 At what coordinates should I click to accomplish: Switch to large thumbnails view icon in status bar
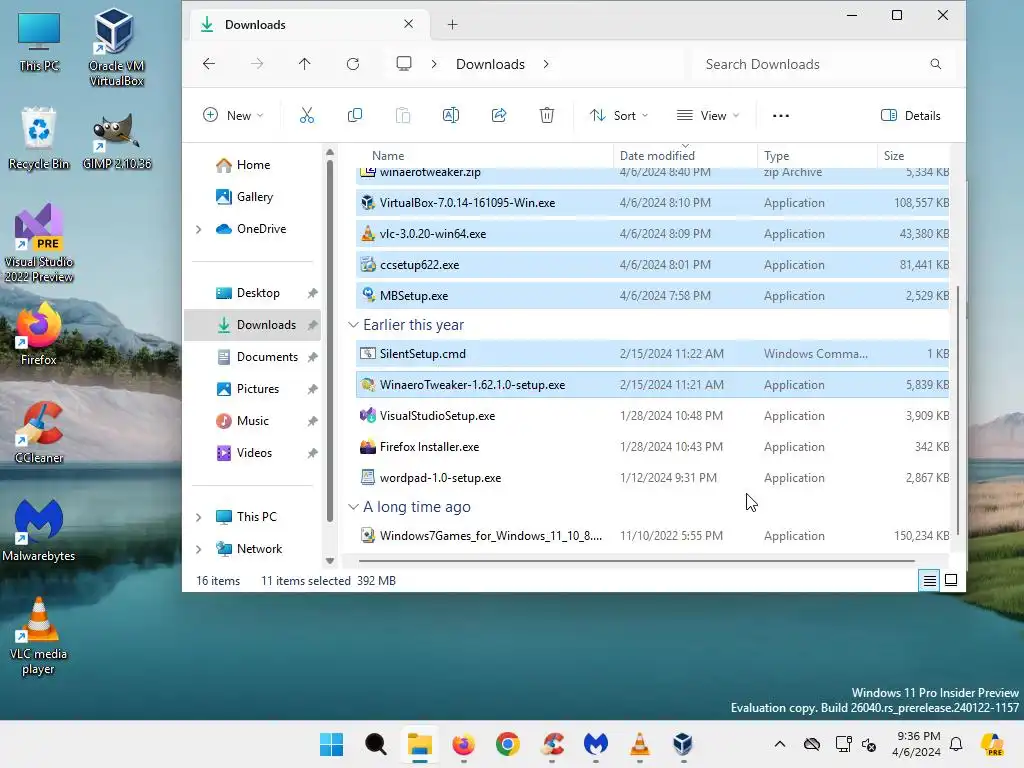951,581
